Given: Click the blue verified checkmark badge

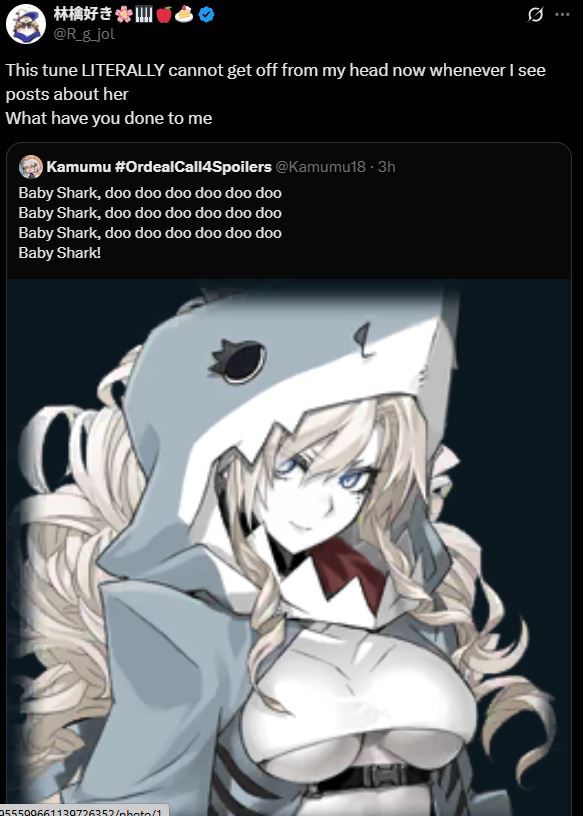Looking at the screenshot, I should [207, 15].
